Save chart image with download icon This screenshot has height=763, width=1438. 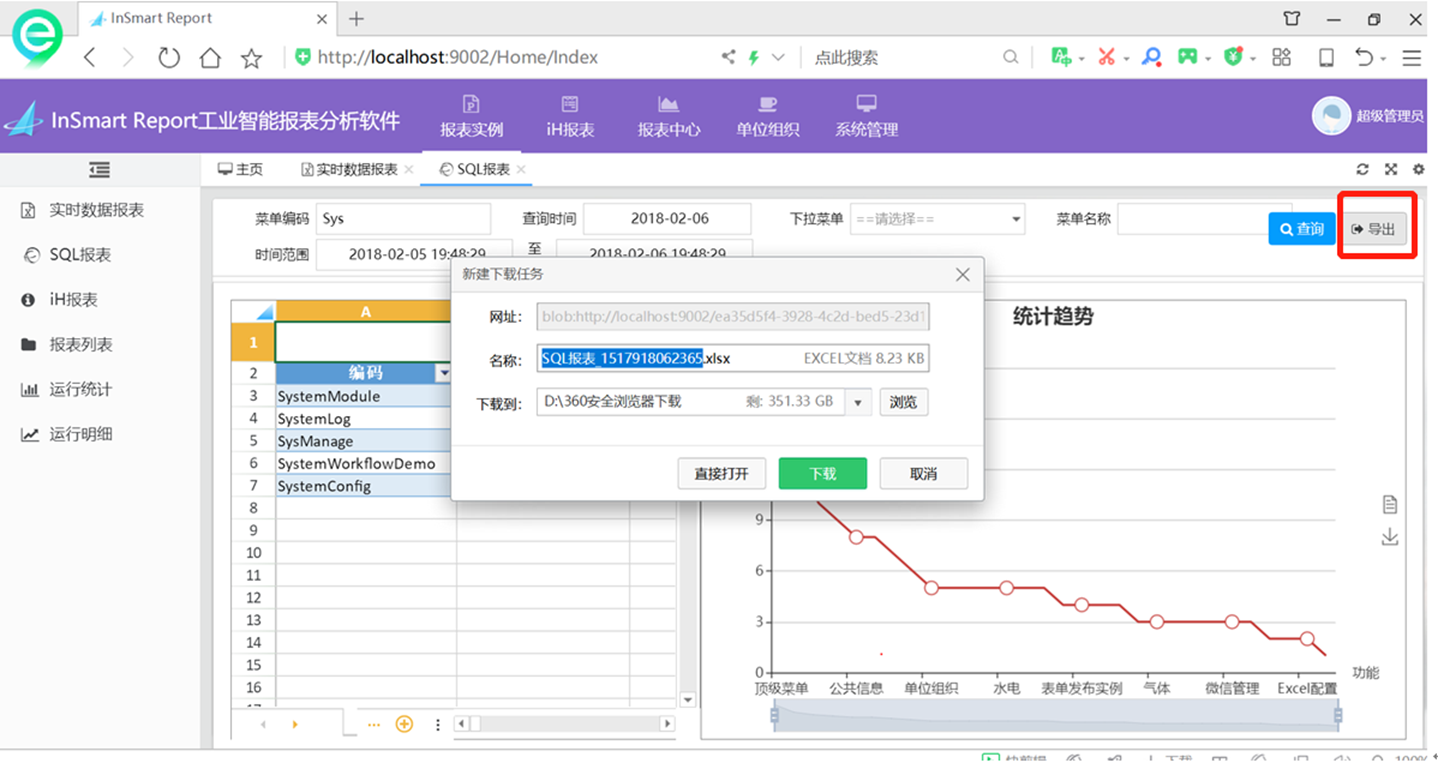click(1389, 537)
